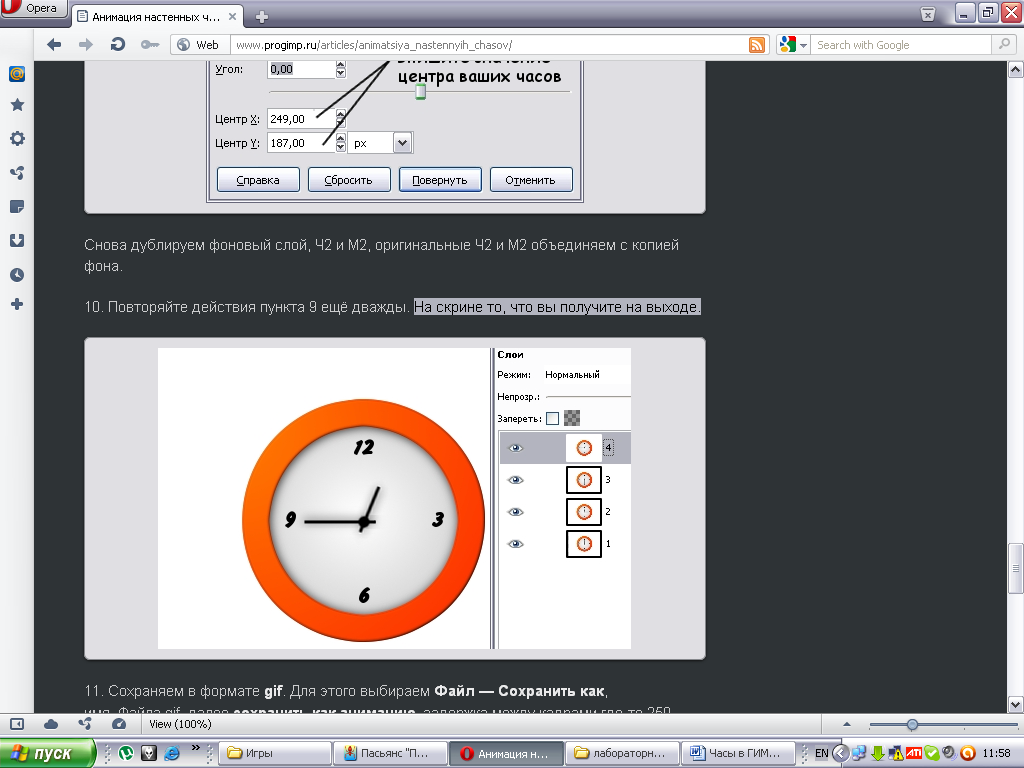Select layer 4 clock thumbnail
The height and width of the screenshot is (768, 1024).
[584, 448]
